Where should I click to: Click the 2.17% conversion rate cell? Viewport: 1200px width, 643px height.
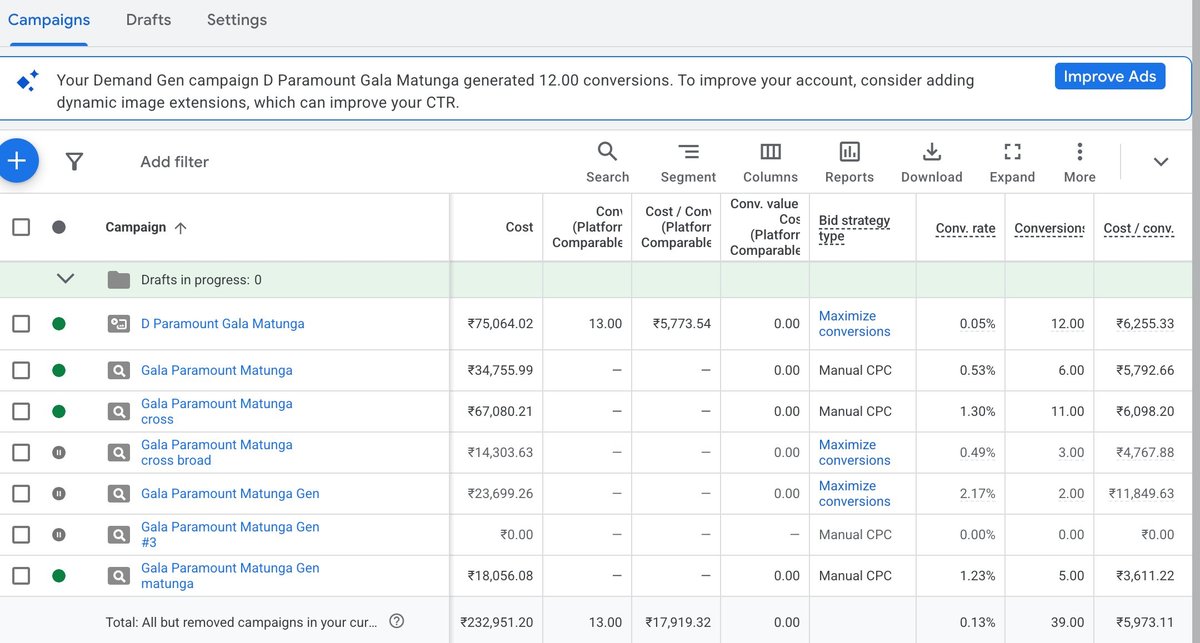click(976, 493)
